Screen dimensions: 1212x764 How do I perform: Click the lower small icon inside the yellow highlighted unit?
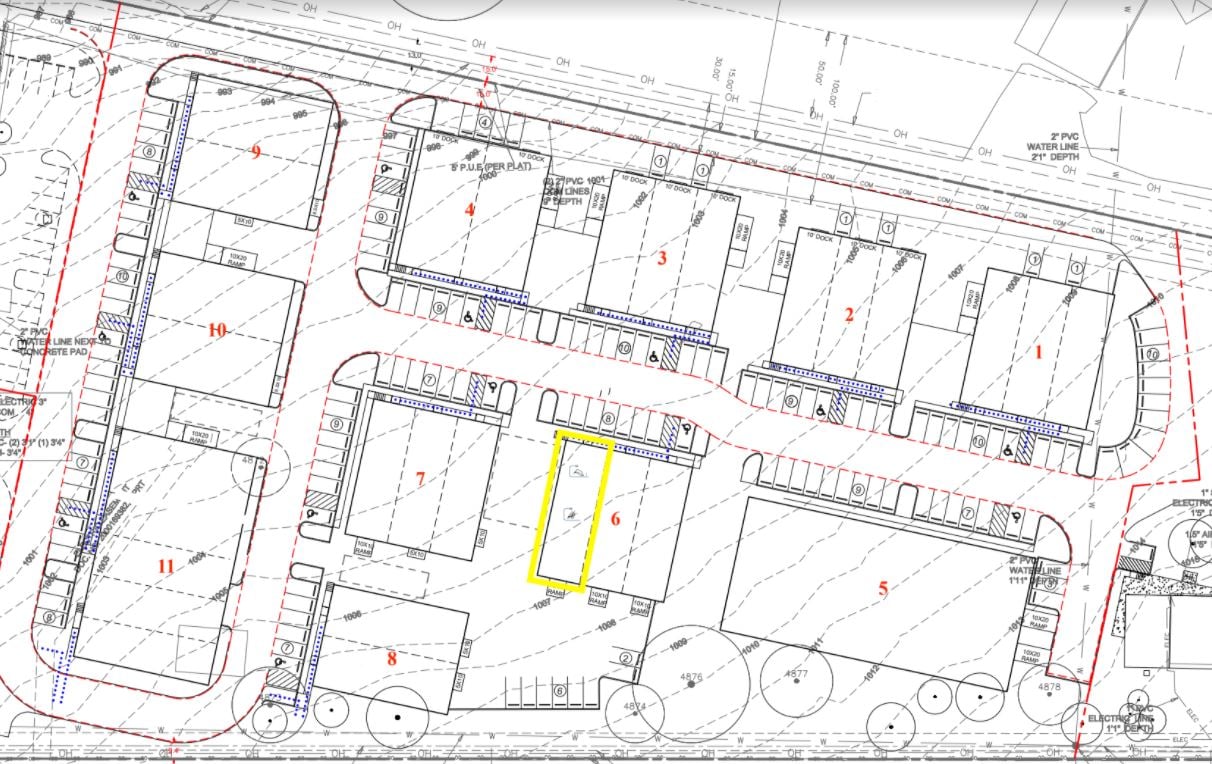(570, 514)
